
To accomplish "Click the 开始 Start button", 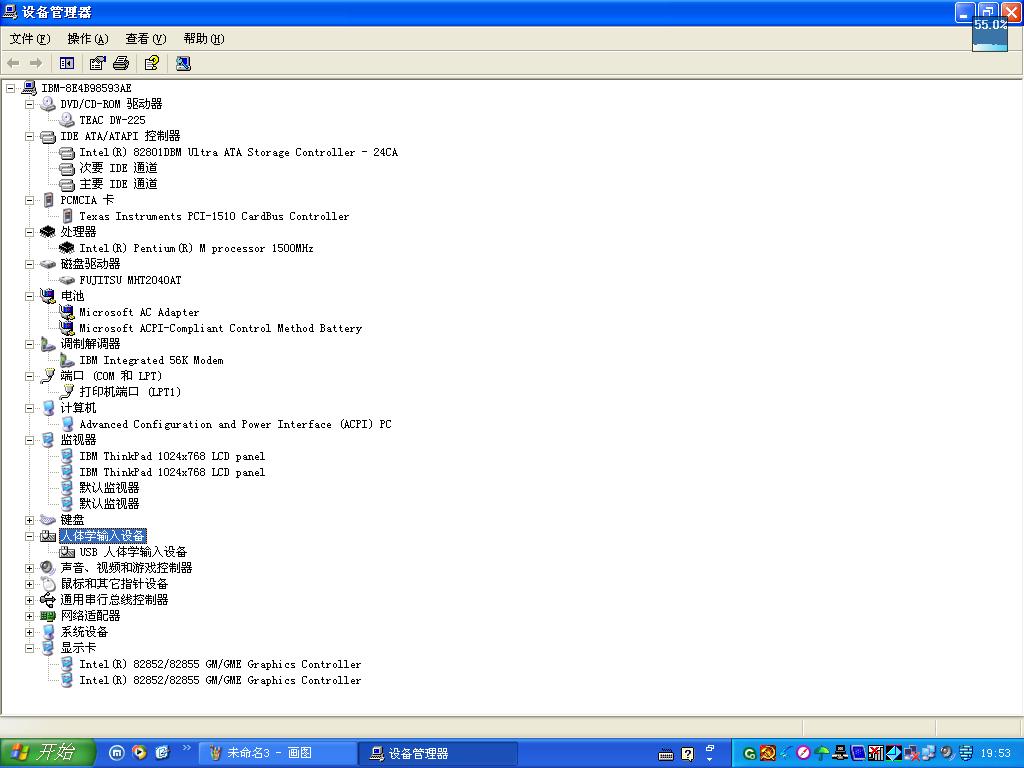I will [48, 753].
